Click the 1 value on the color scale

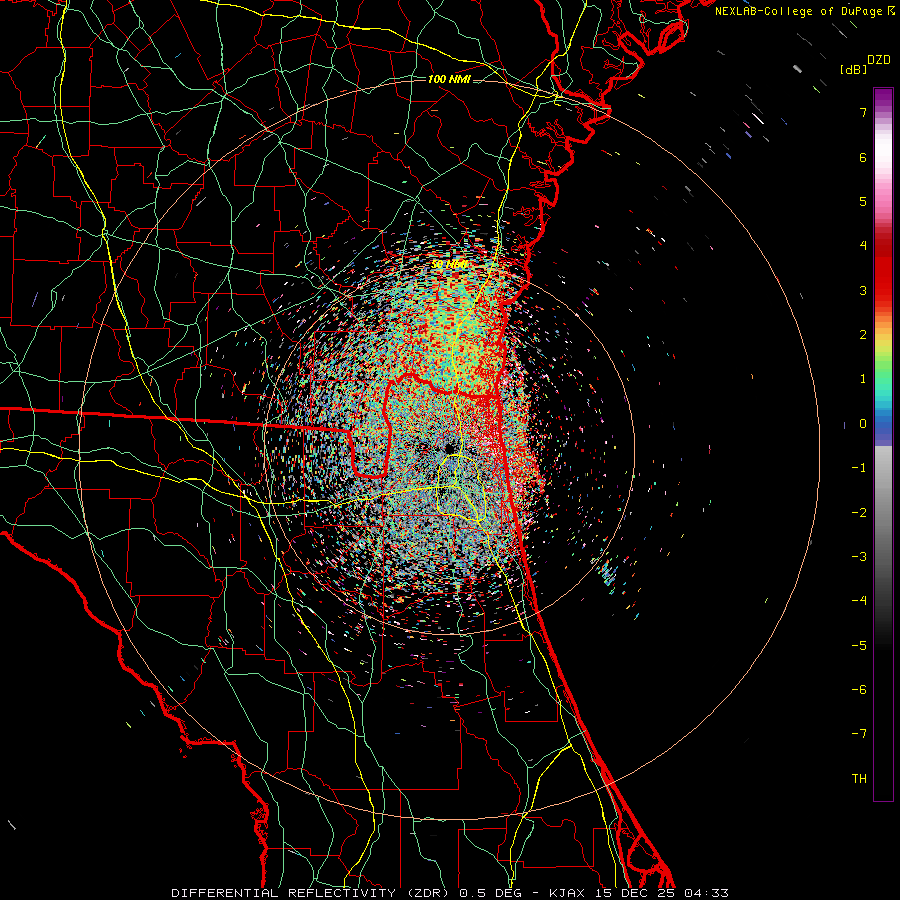[863, 379]
